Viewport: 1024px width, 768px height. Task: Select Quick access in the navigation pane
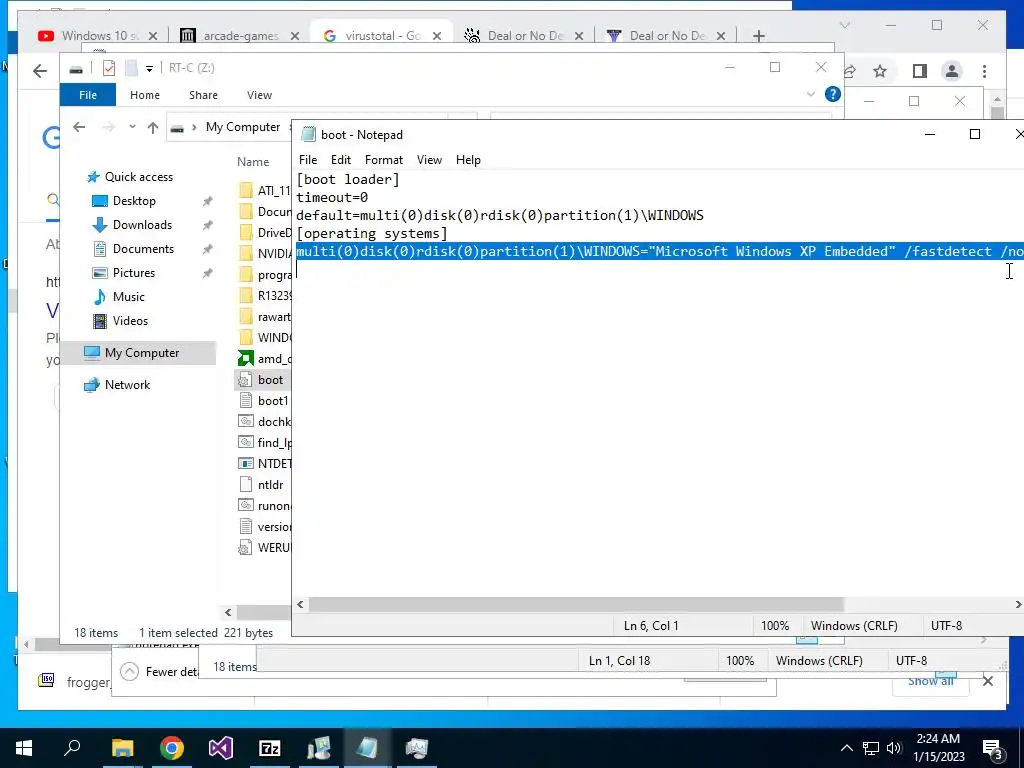[138, 177]
